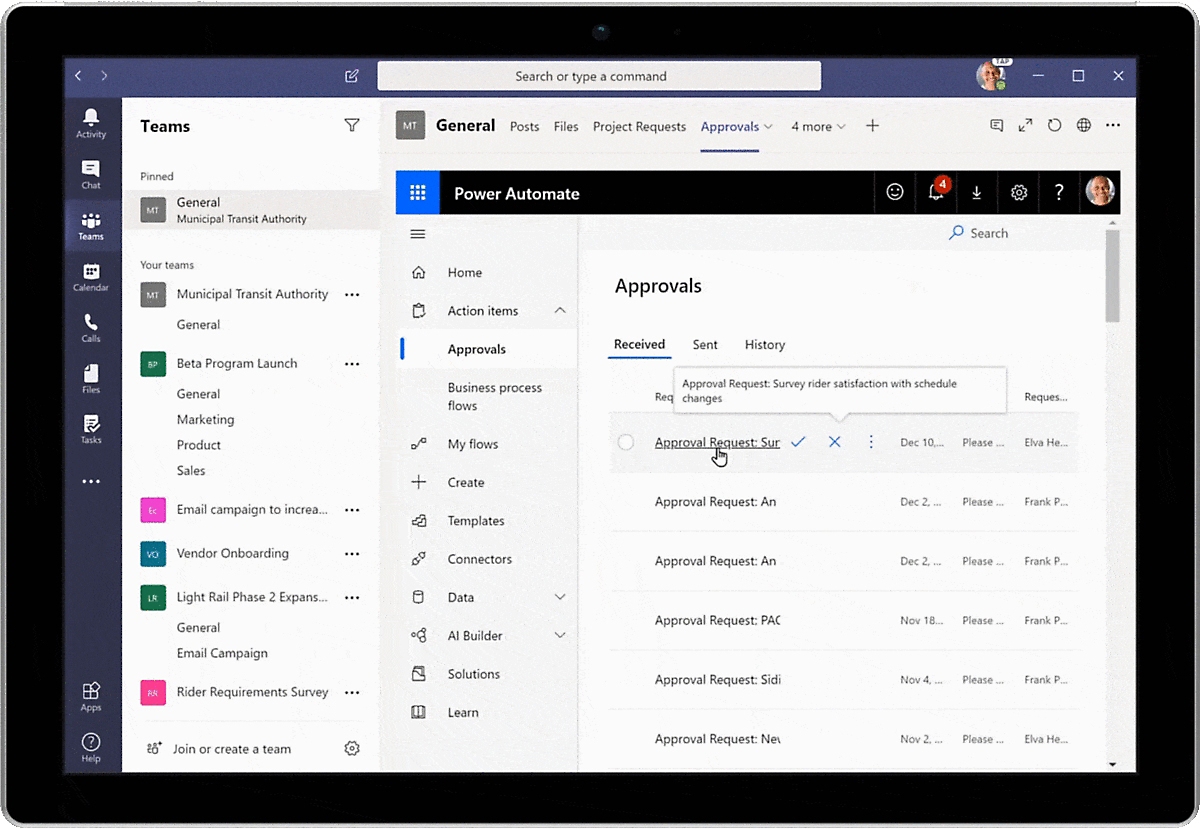Filter the Teams list
1200x829 pixels.
pos(351,125)
